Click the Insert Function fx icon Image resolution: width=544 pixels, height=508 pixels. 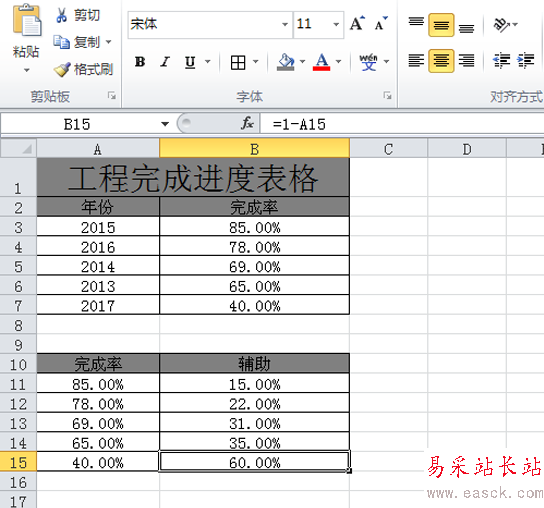247,124
